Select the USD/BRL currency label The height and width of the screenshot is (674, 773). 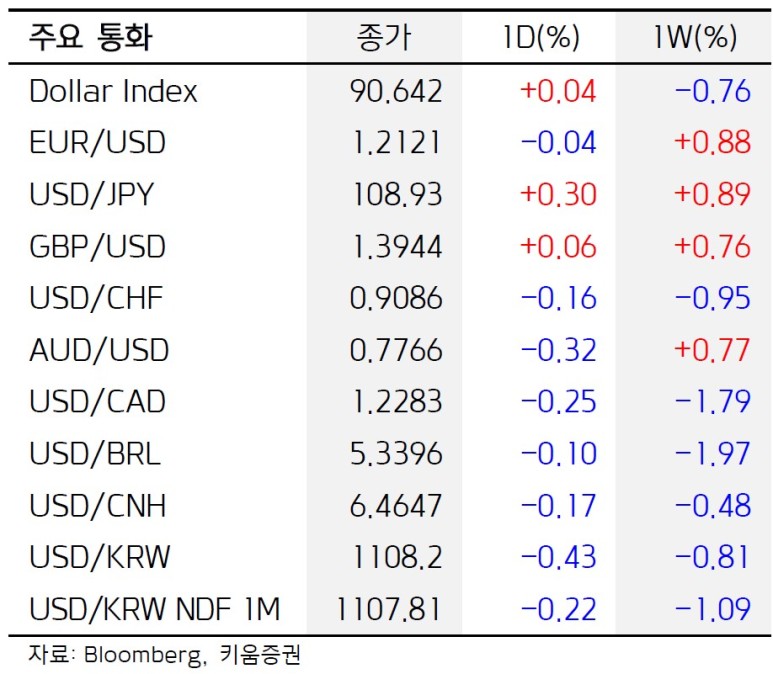(95, 453)
